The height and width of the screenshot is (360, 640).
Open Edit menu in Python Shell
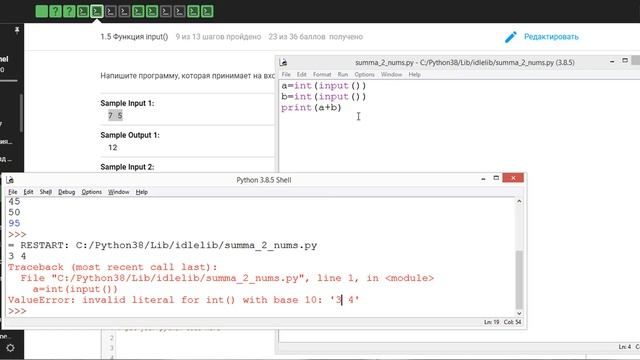(x=28, y=192)
